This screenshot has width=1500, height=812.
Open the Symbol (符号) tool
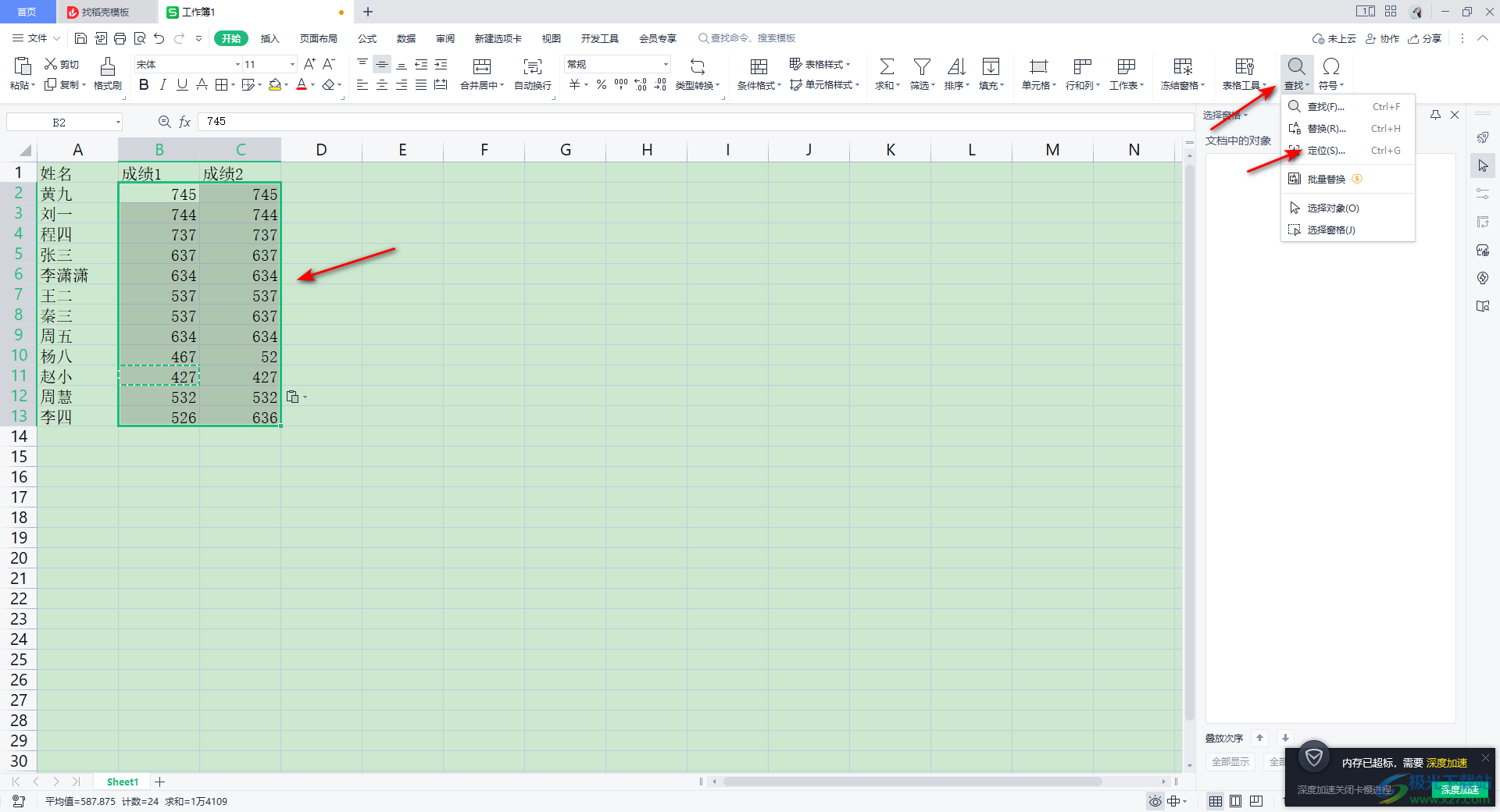(x=1331, y=73)
